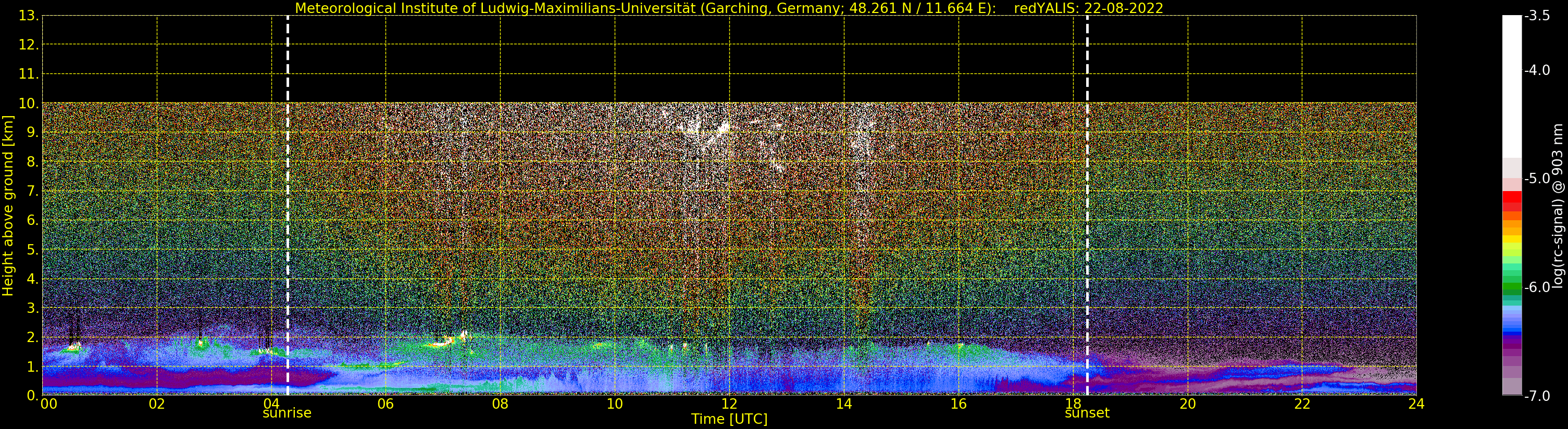Click the height tick label '5.'
1568x429 pixels.
tap(32, 249)
